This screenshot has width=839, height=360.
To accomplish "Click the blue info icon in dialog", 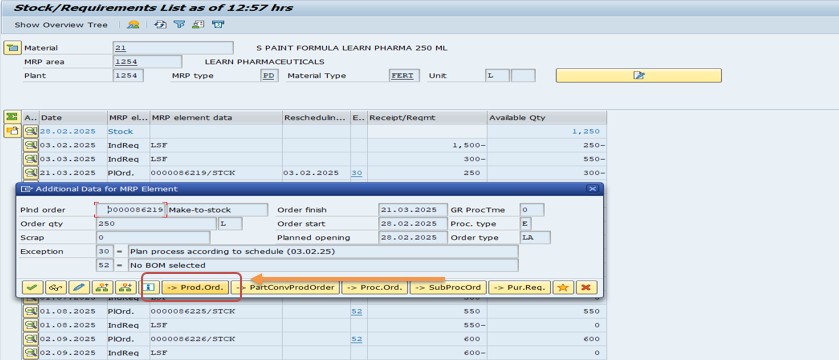I will pyautogui.click(x=150, y=287).
